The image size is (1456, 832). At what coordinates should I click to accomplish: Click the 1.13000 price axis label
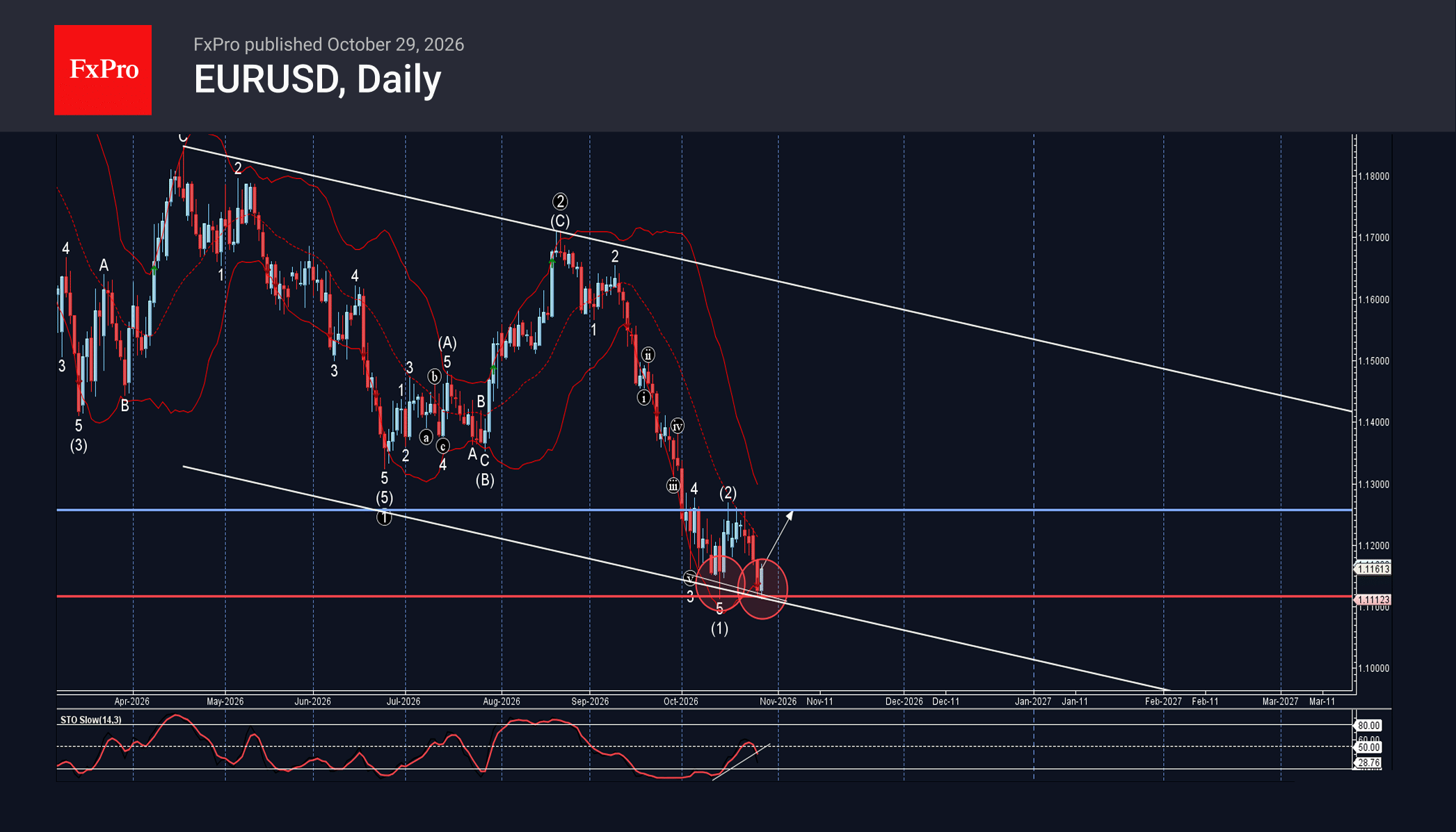1374,484
